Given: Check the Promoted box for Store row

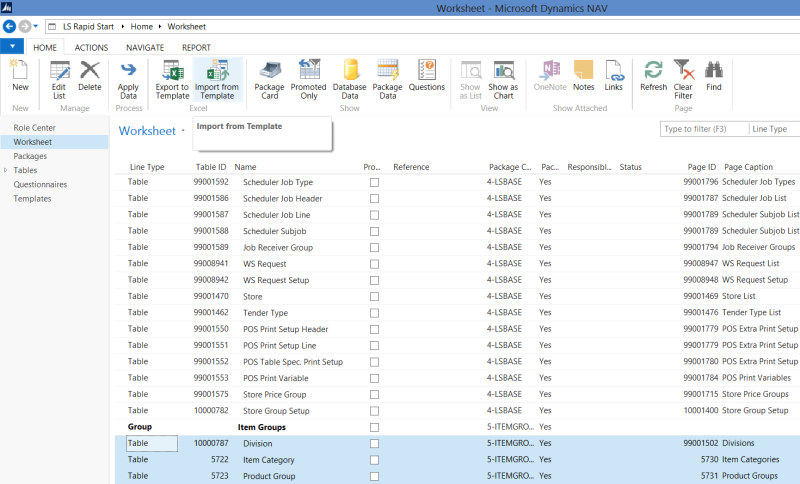Looking at the screenshot, I should (x=374, y=297).
